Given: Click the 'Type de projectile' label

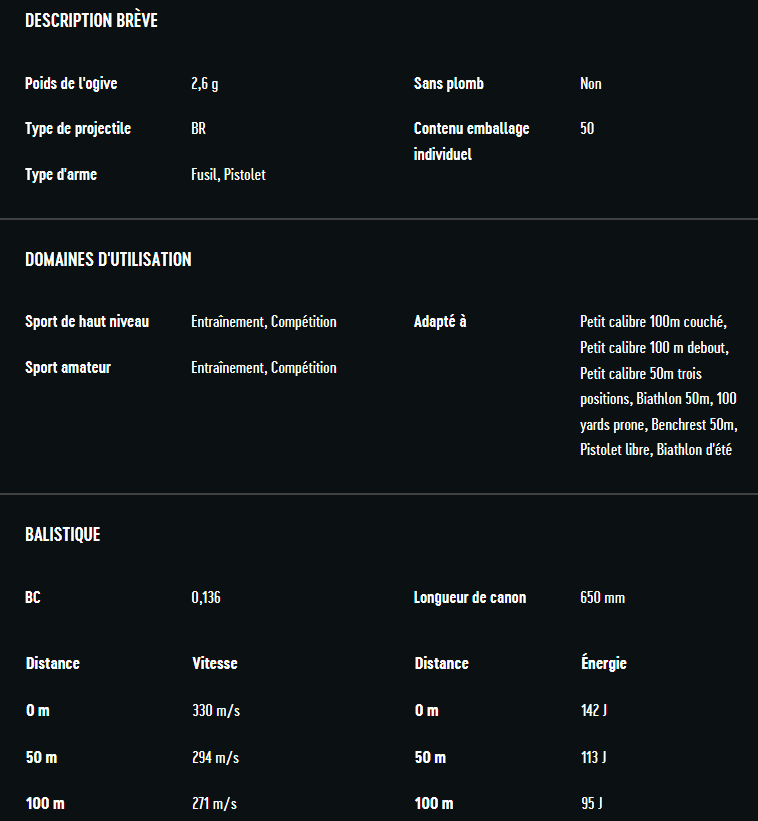Looking at the screenshot, I should (78, 129).
